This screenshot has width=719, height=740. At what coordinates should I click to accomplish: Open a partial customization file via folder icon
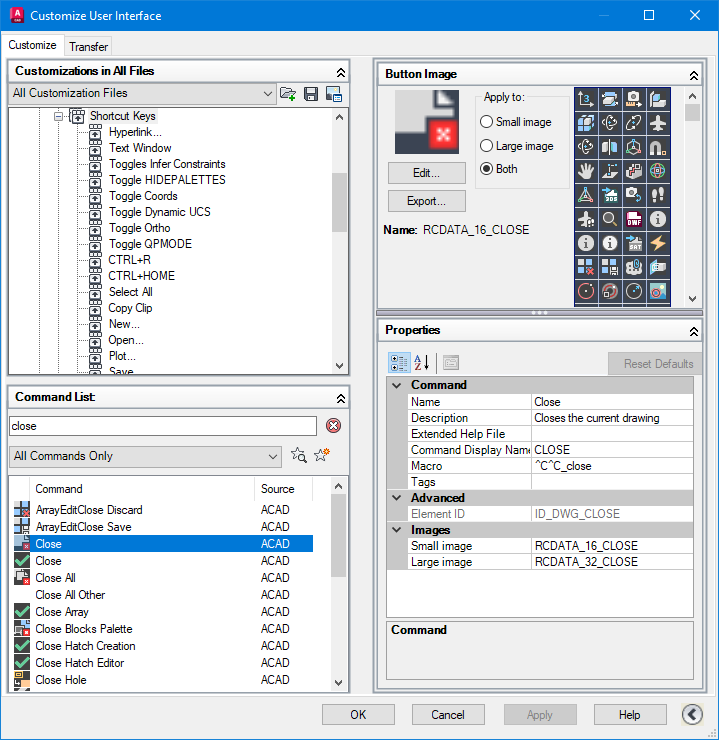tap(288, 93)
